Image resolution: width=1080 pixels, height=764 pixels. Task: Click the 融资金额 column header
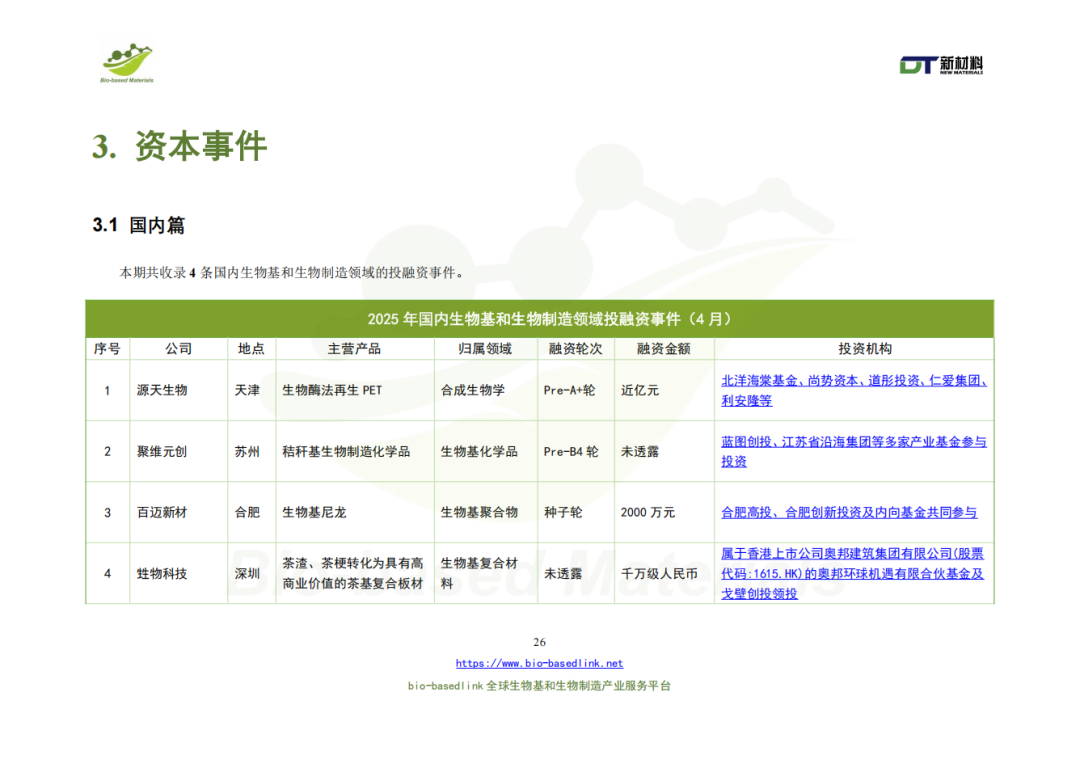click(663, 349)
